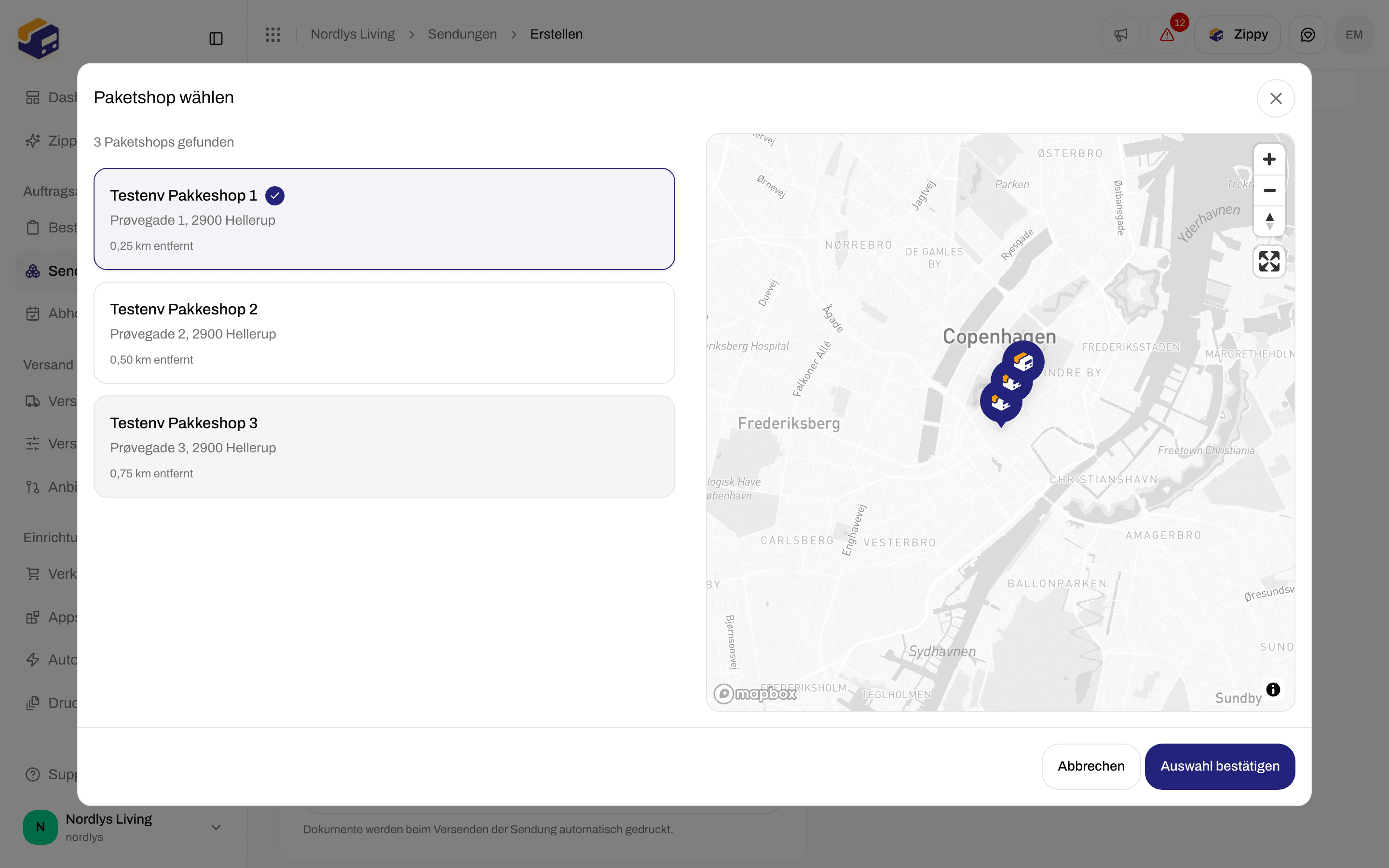Enter fullscreen map view

click(1269, 262)
